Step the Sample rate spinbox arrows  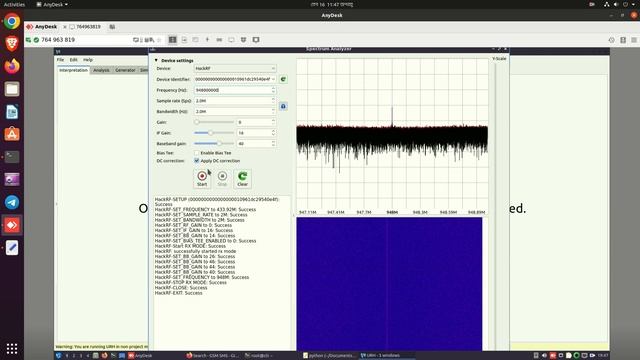coord(273,100)
